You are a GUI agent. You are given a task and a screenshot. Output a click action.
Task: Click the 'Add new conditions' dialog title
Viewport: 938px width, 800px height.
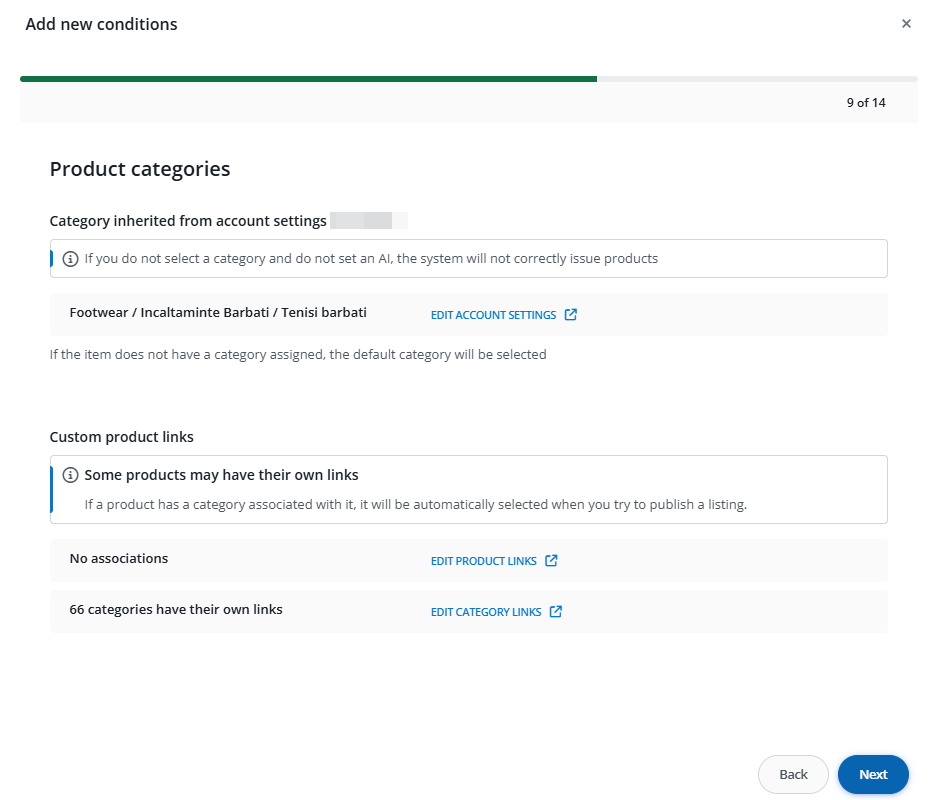101,24
